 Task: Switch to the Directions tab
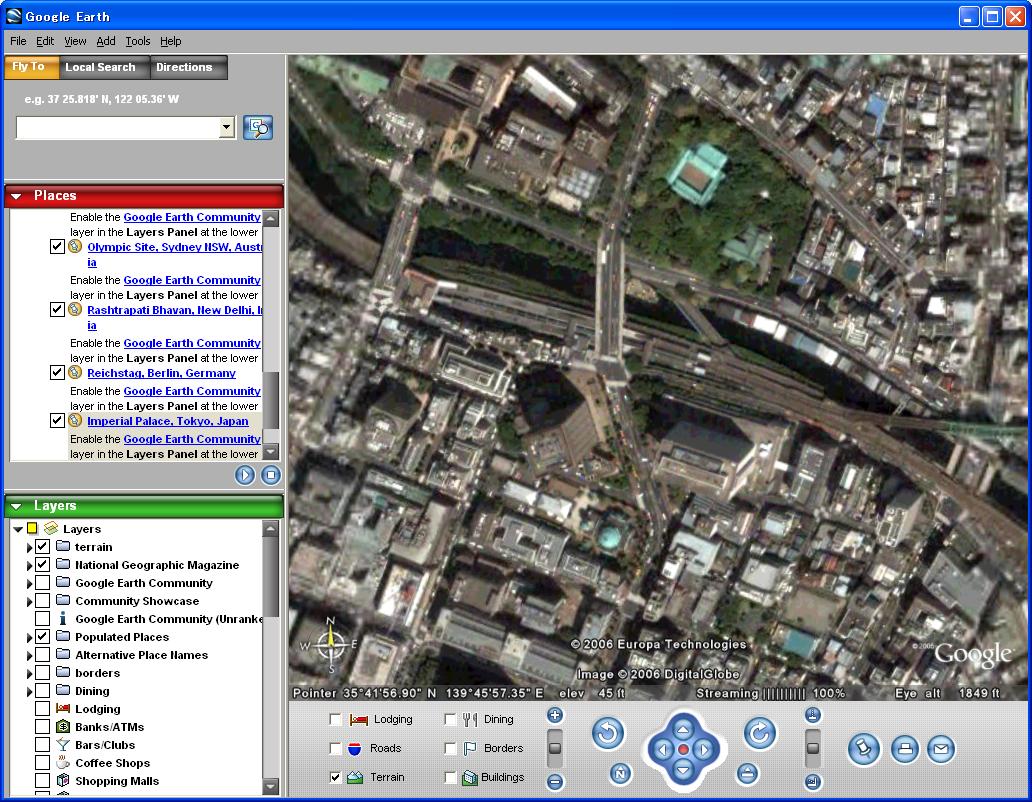(x=184, y=67)
